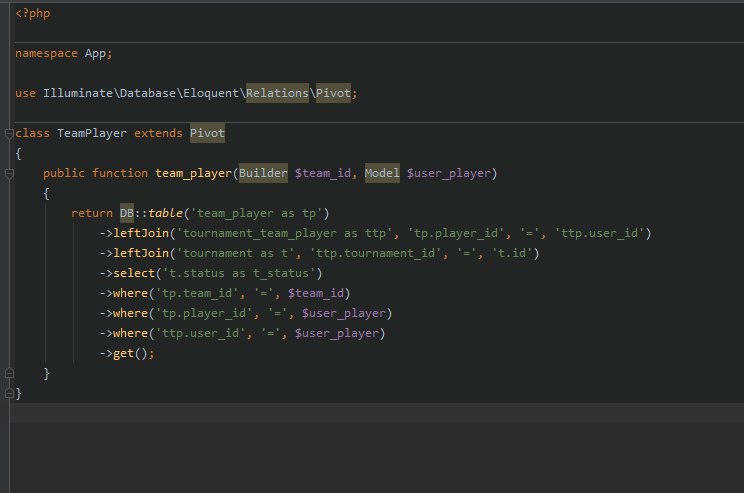Click the 'Eloquent' namespace segment
Screen dimensions: 744x493
(211, 93)
